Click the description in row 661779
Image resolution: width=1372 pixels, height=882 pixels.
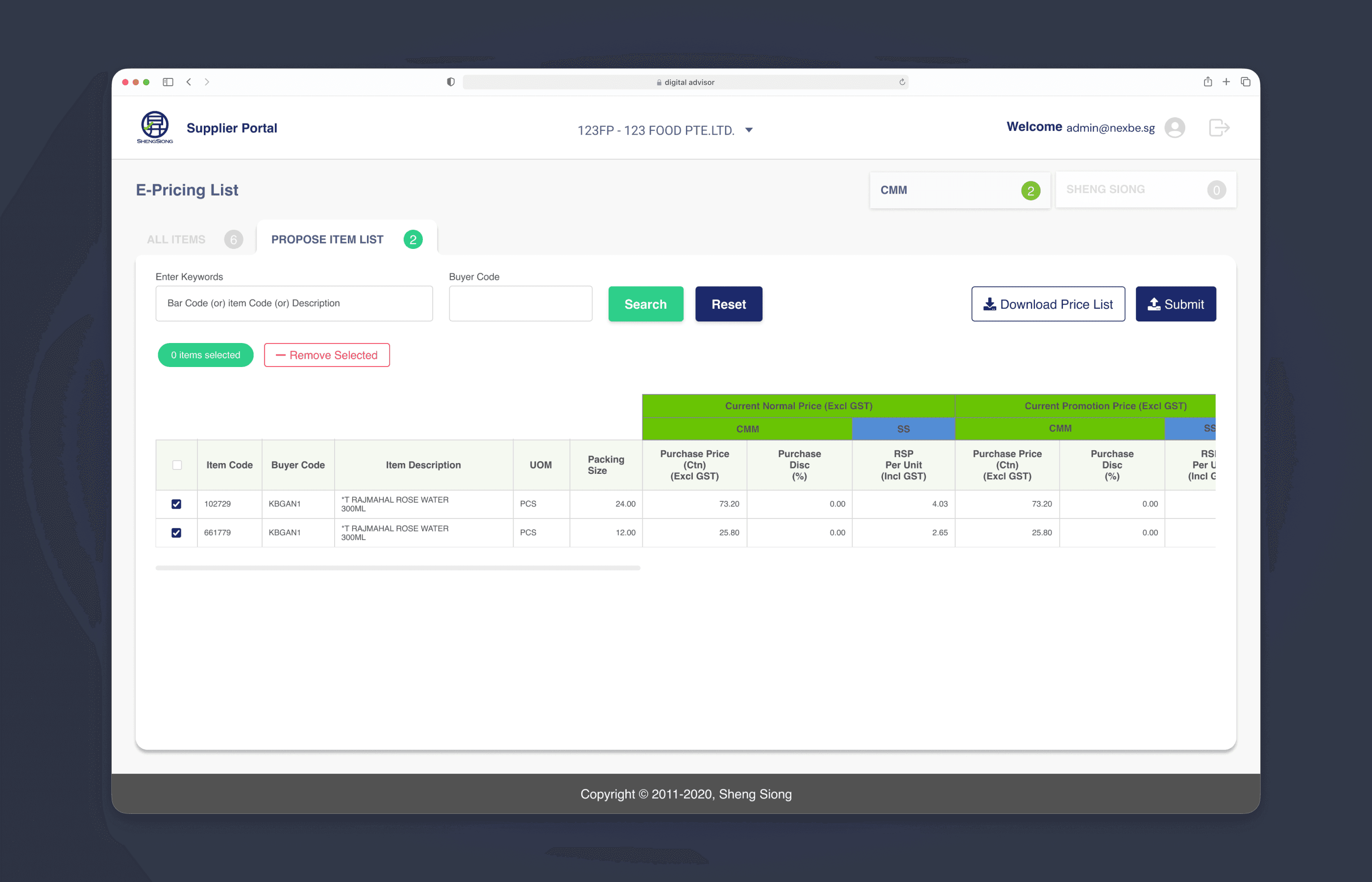pos(394,533)
